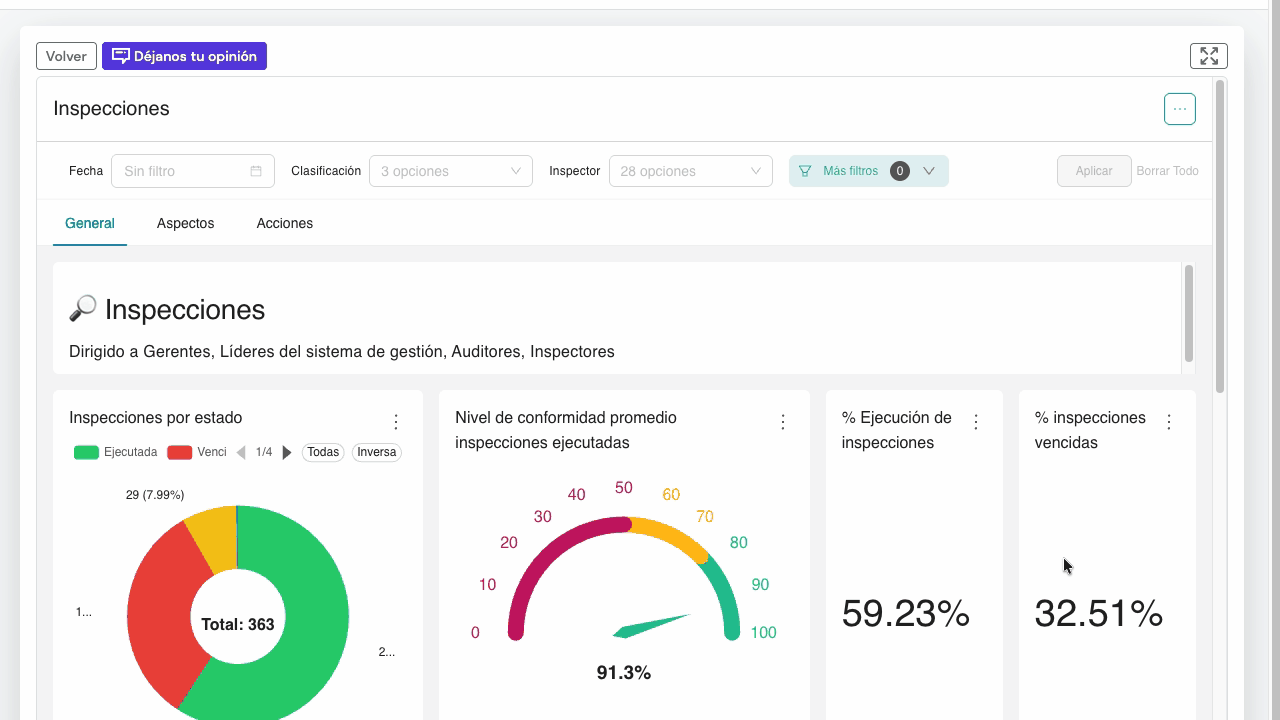
Task: Select Todas legend button
Action: click(323, 452)
